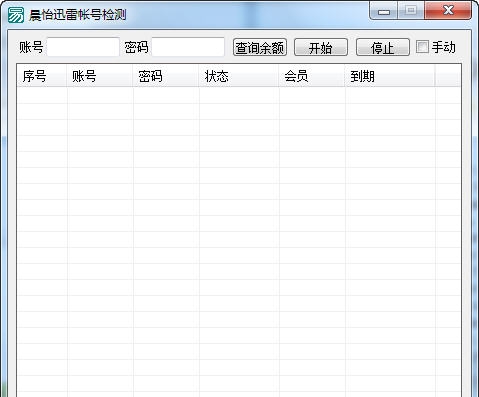Focus the 密码 input field
This screenshot has width=479, height=397.
tap(188, 47)
